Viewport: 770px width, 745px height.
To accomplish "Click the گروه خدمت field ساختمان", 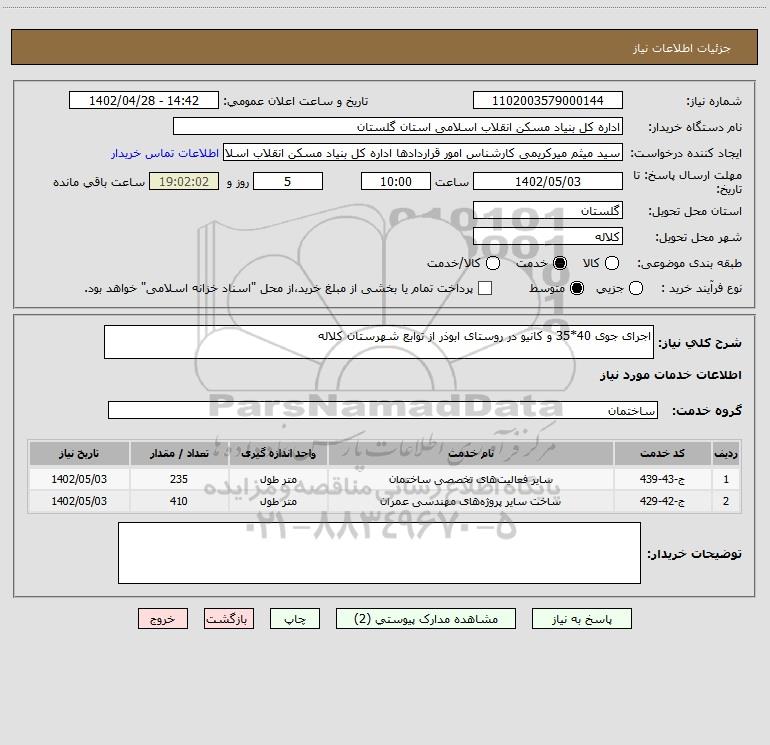I will [x=383, y=410].
